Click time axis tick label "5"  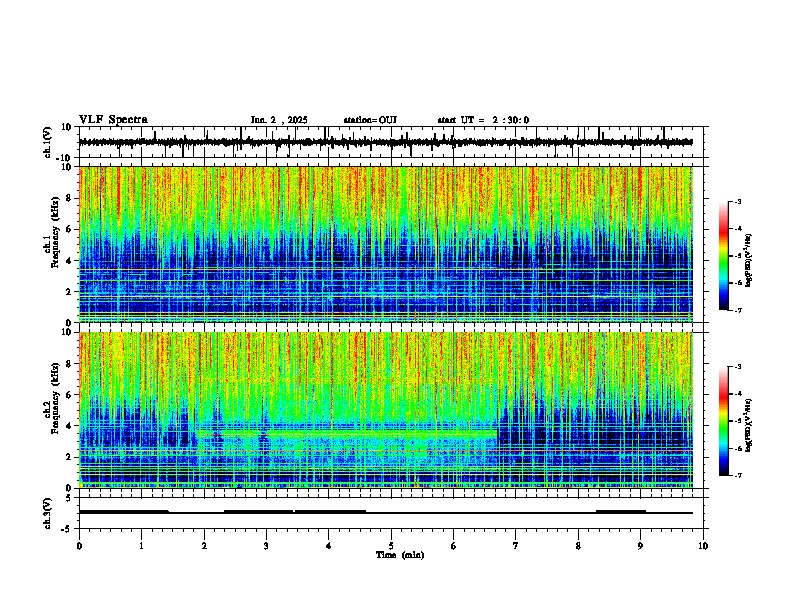click(391, 546)
